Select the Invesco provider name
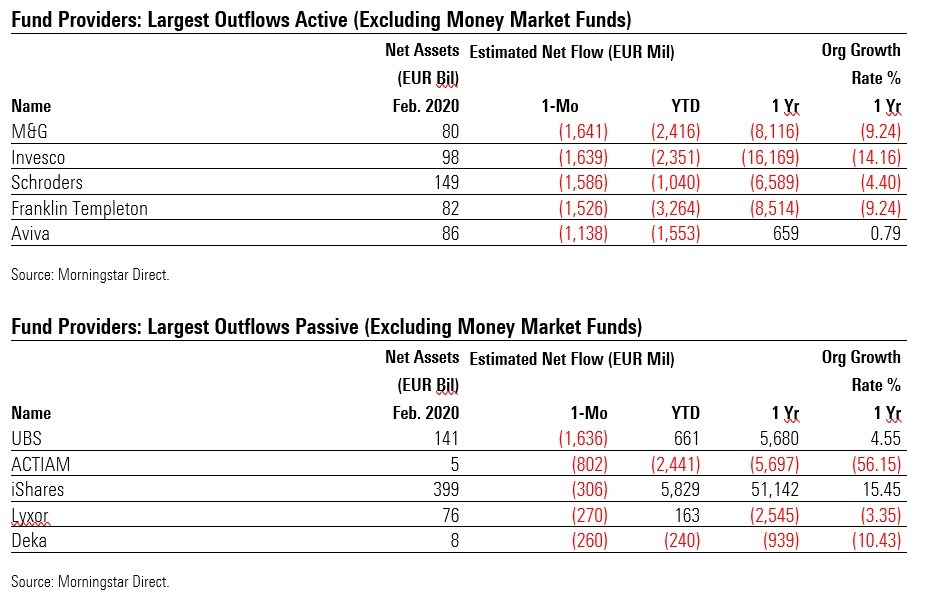Screen dimensions: 925x597 (x=37, y=157)
